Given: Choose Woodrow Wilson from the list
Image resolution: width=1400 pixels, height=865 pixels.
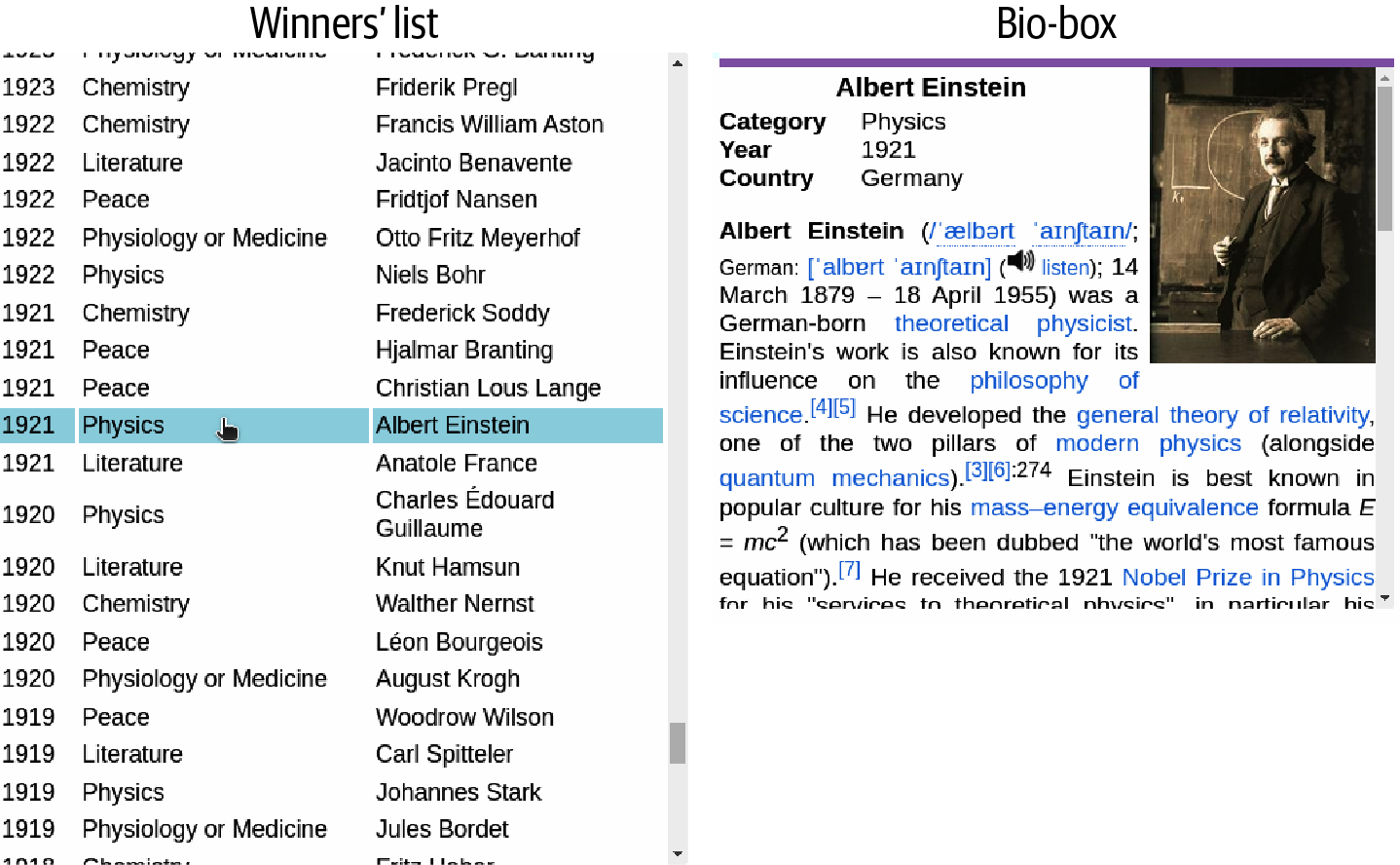Looking at the screenshot, I should (x=464, y=718).
